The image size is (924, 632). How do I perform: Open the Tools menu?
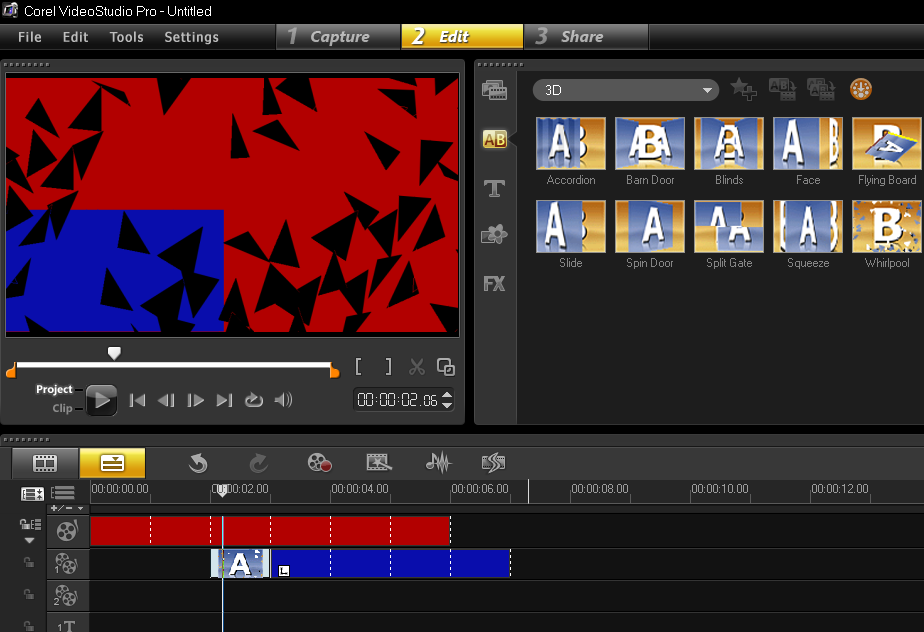pyautogui.click(x=126, y=37)
